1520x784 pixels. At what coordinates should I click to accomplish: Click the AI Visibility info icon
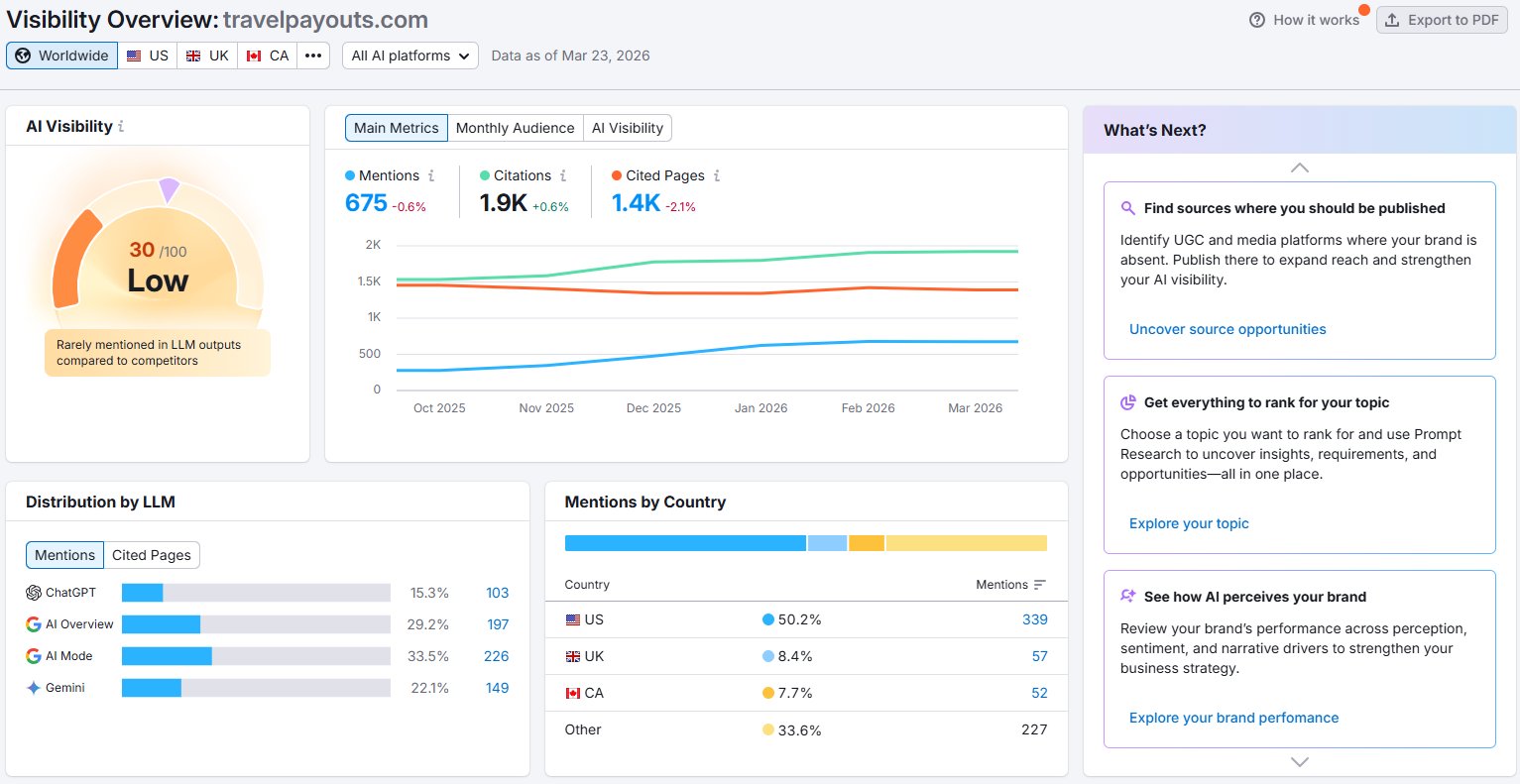point(121,127)
